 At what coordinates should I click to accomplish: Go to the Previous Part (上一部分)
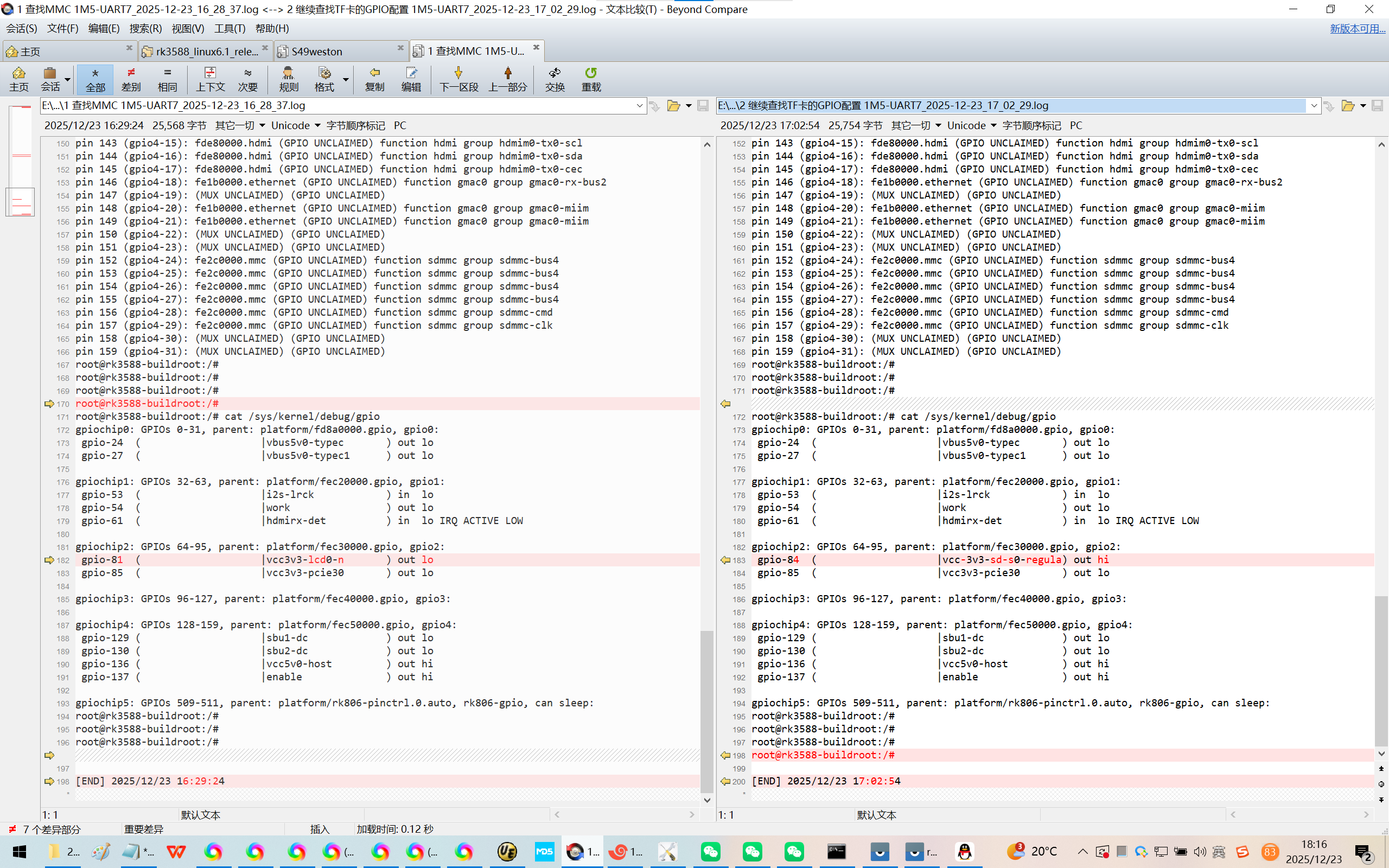[x=507, y=79]
